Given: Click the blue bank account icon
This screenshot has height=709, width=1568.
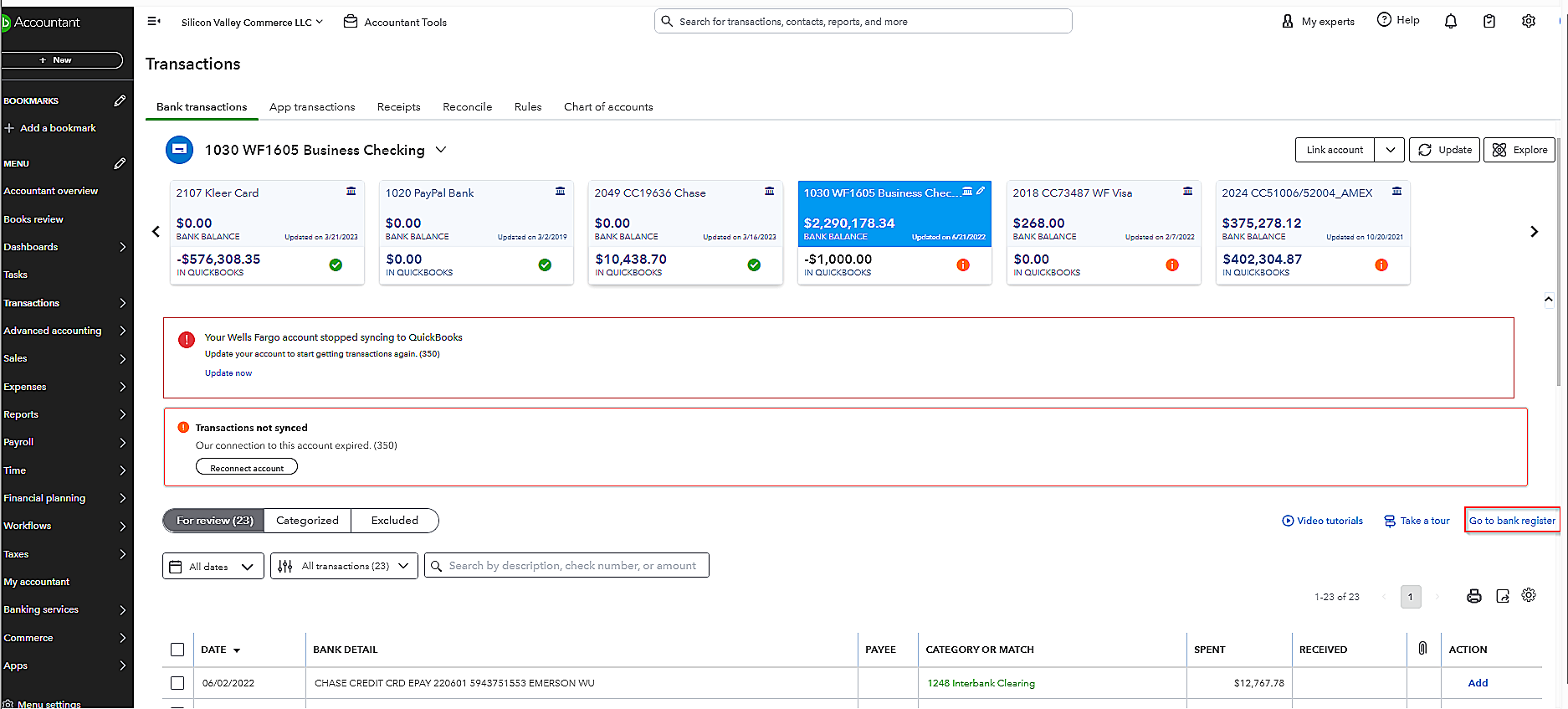Looking at the screenshot, I should (x=179, y=150).
